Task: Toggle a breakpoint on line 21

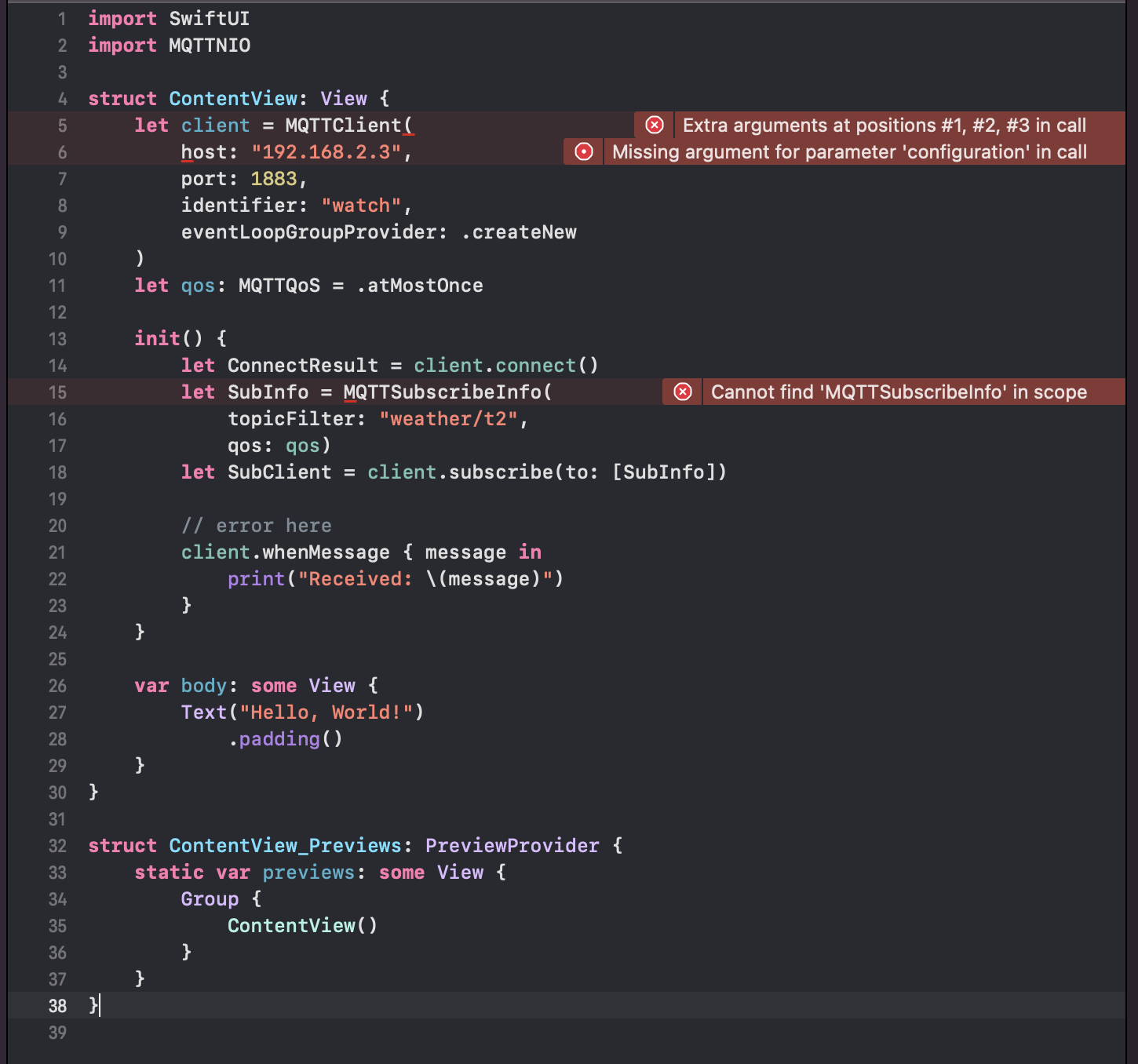Action: 57,552
